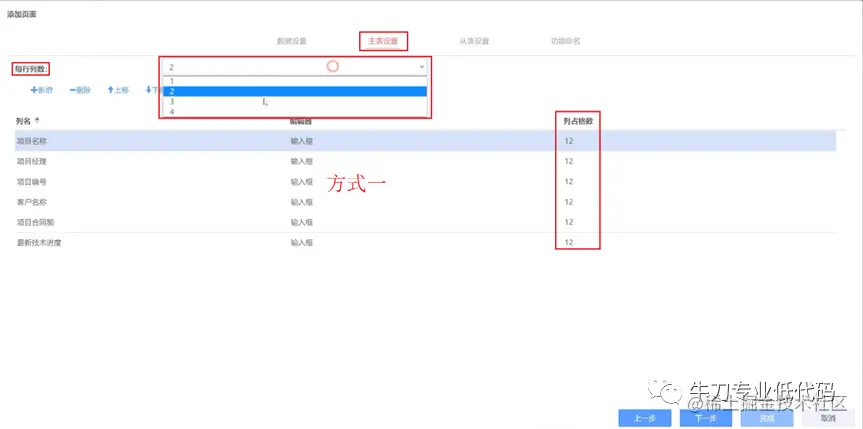The height and width of the screenshot is (429, 863).
Task: Choose option 3 in the dropdown list
Action: (295, 102)
